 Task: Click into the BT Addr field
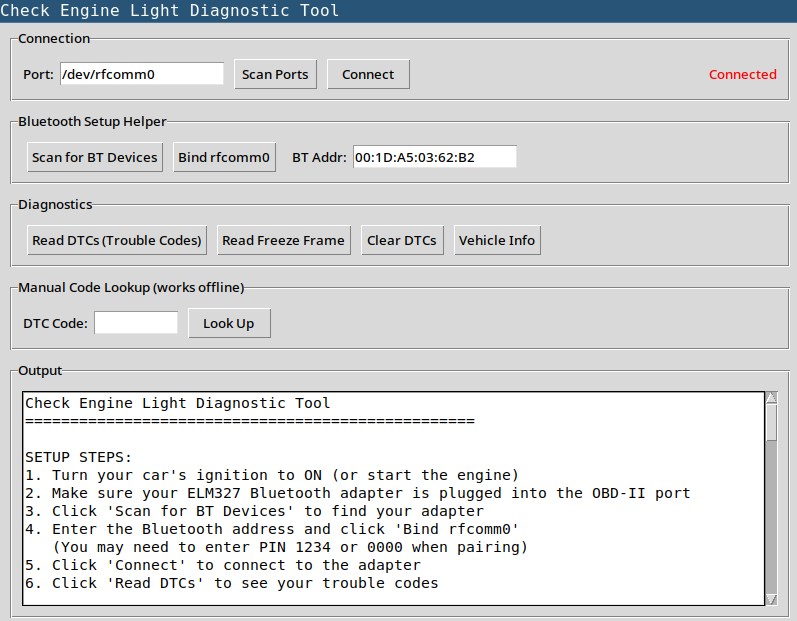(x=434, y=157)
